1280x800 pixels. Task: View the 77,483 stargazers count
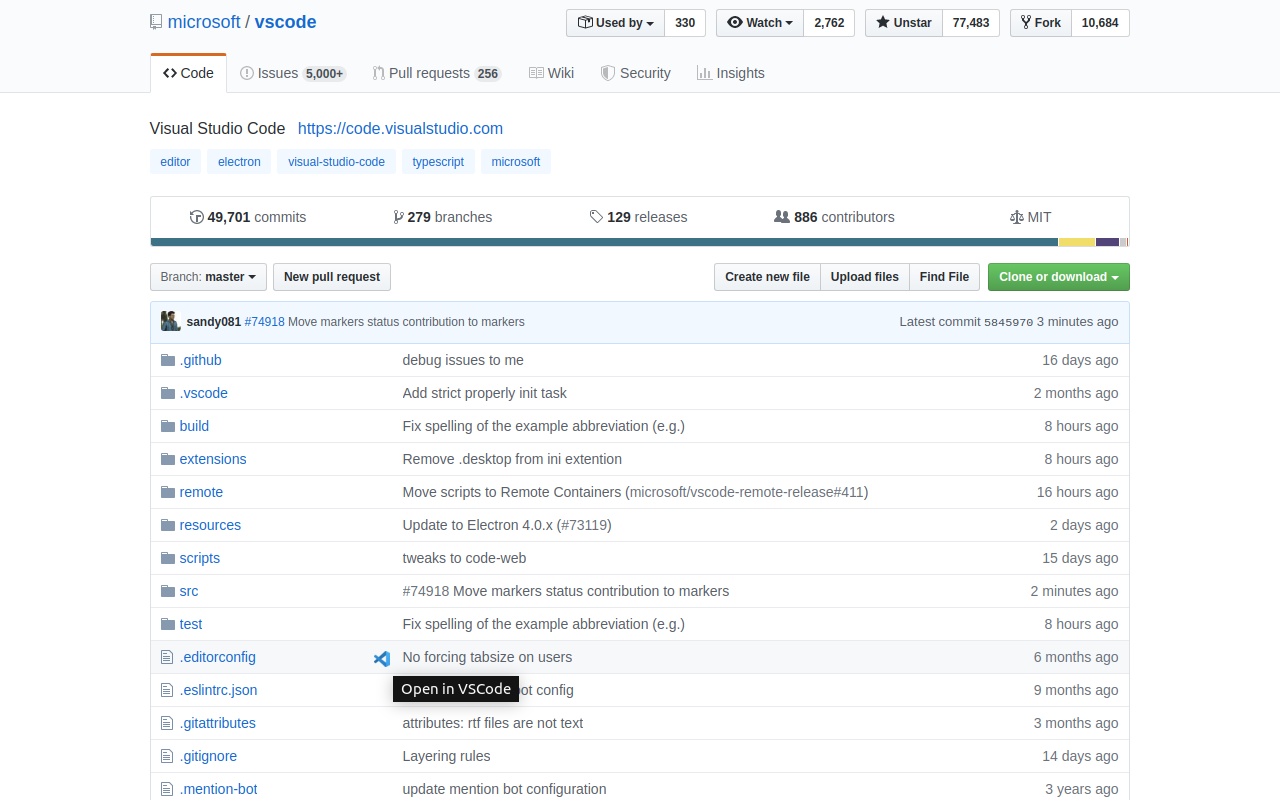971,23
